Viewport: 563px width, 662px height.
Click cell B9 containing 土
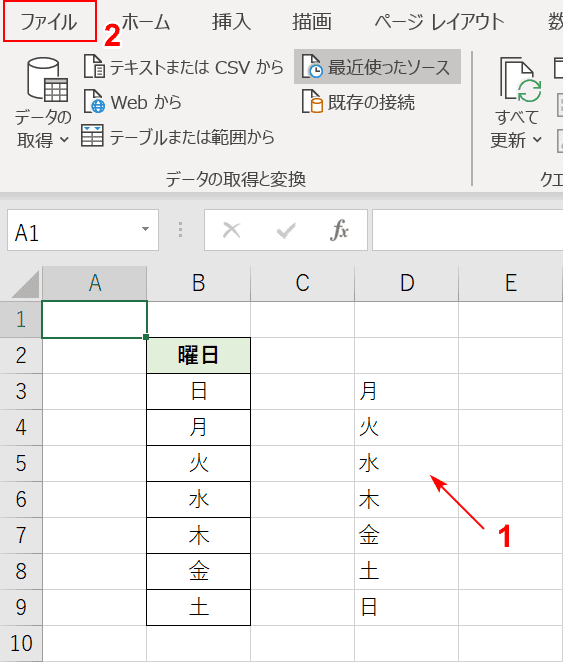pos(198,608)
